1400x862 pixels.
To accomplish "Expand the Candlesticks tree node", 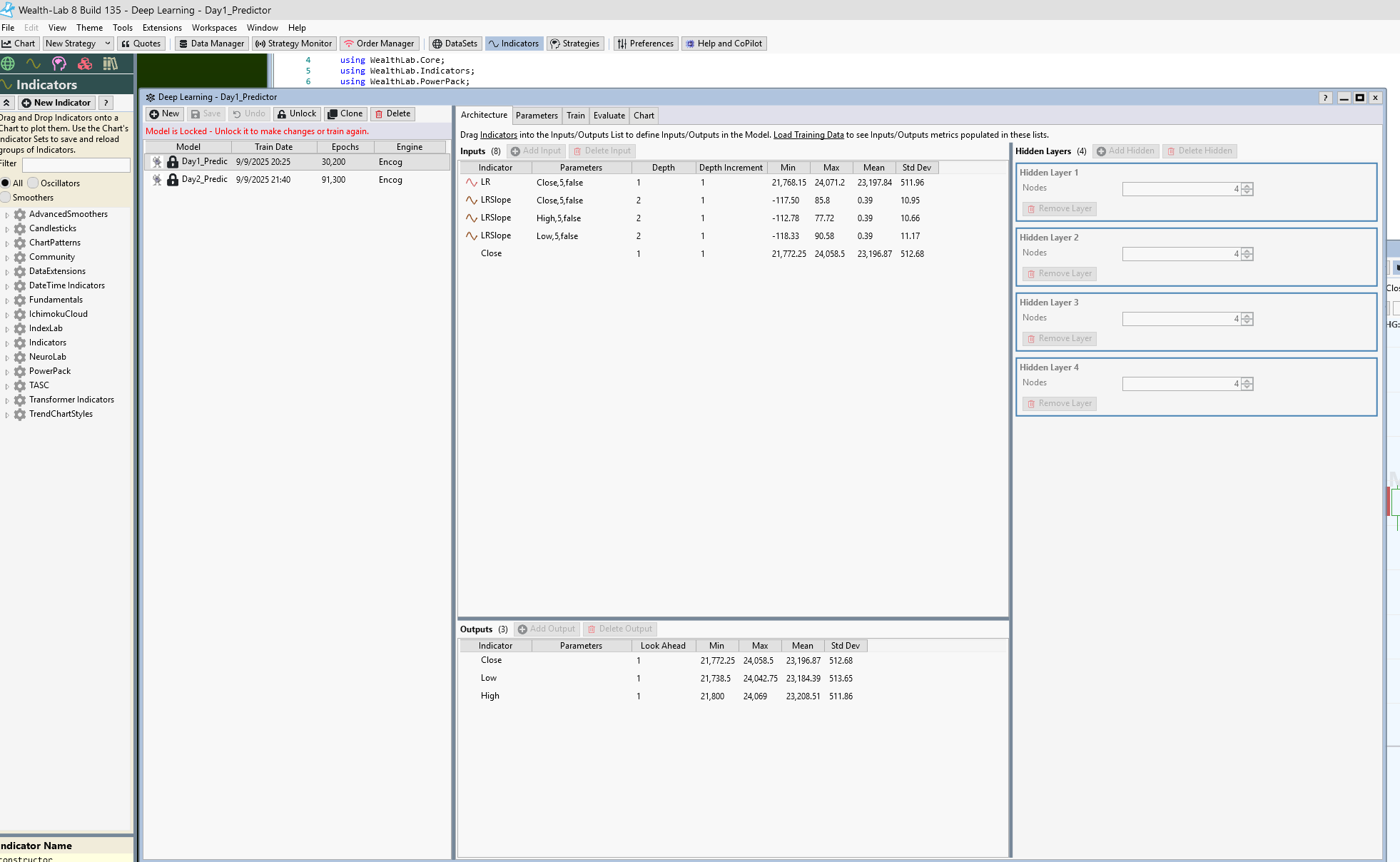I will click(x=7, y=229).
